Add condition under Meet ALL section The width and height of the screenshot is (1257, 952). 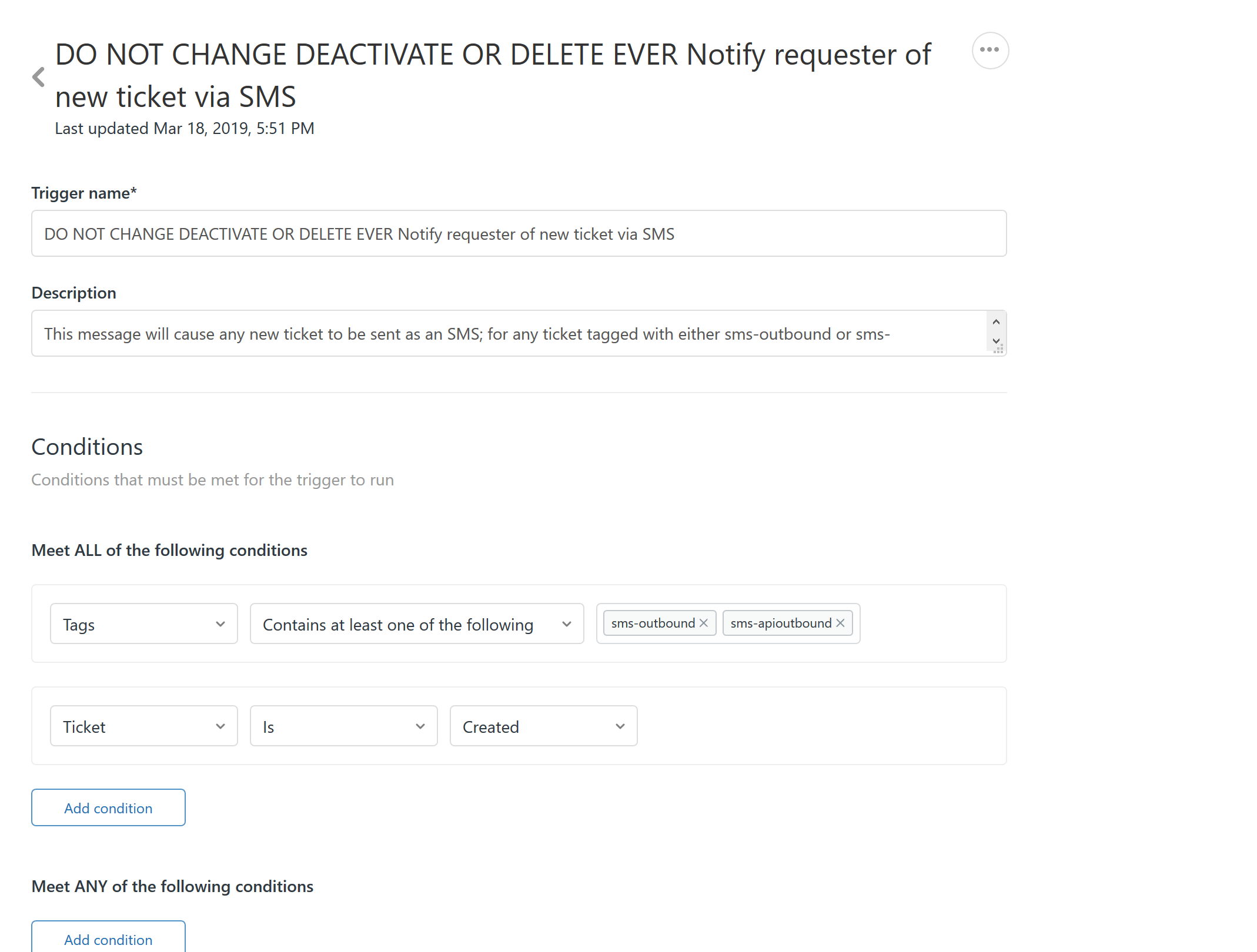pos(108,808)
